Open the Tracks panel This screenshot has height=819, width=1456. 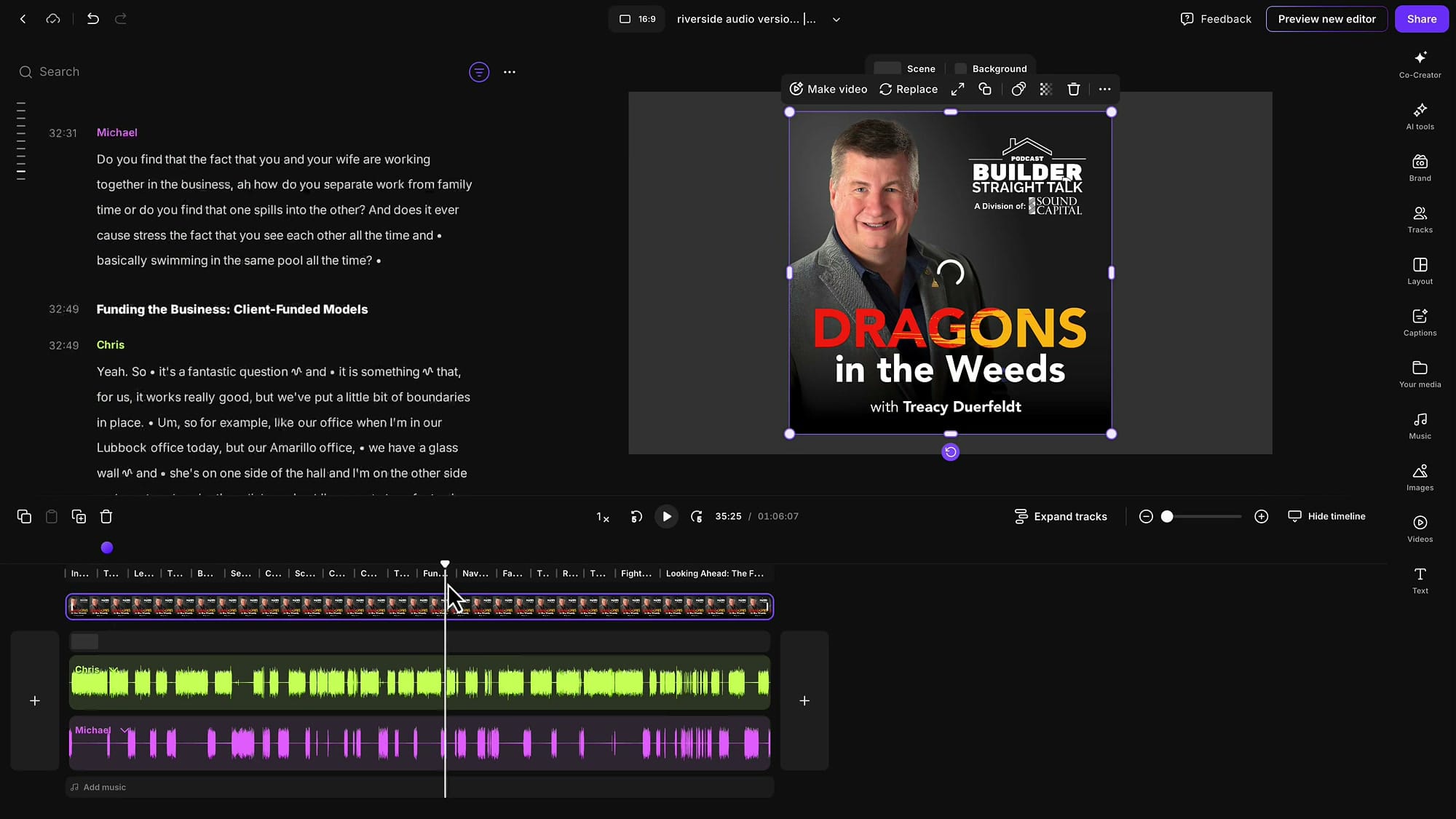coord(1419,219)
